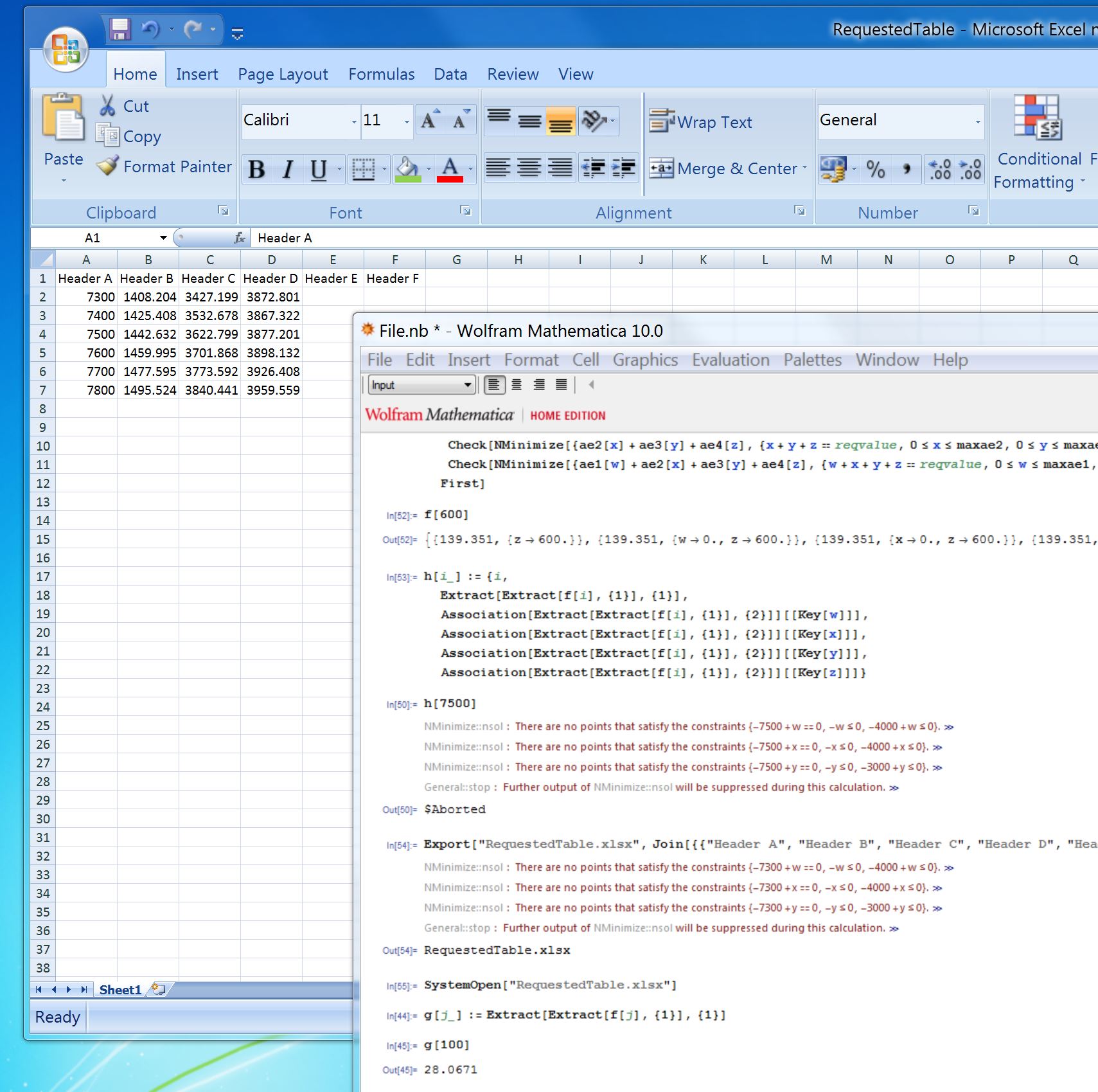Redo the action via quick access toolbar
The width and height of the screenshot is (1098, 1092).
tap(193, 30)
